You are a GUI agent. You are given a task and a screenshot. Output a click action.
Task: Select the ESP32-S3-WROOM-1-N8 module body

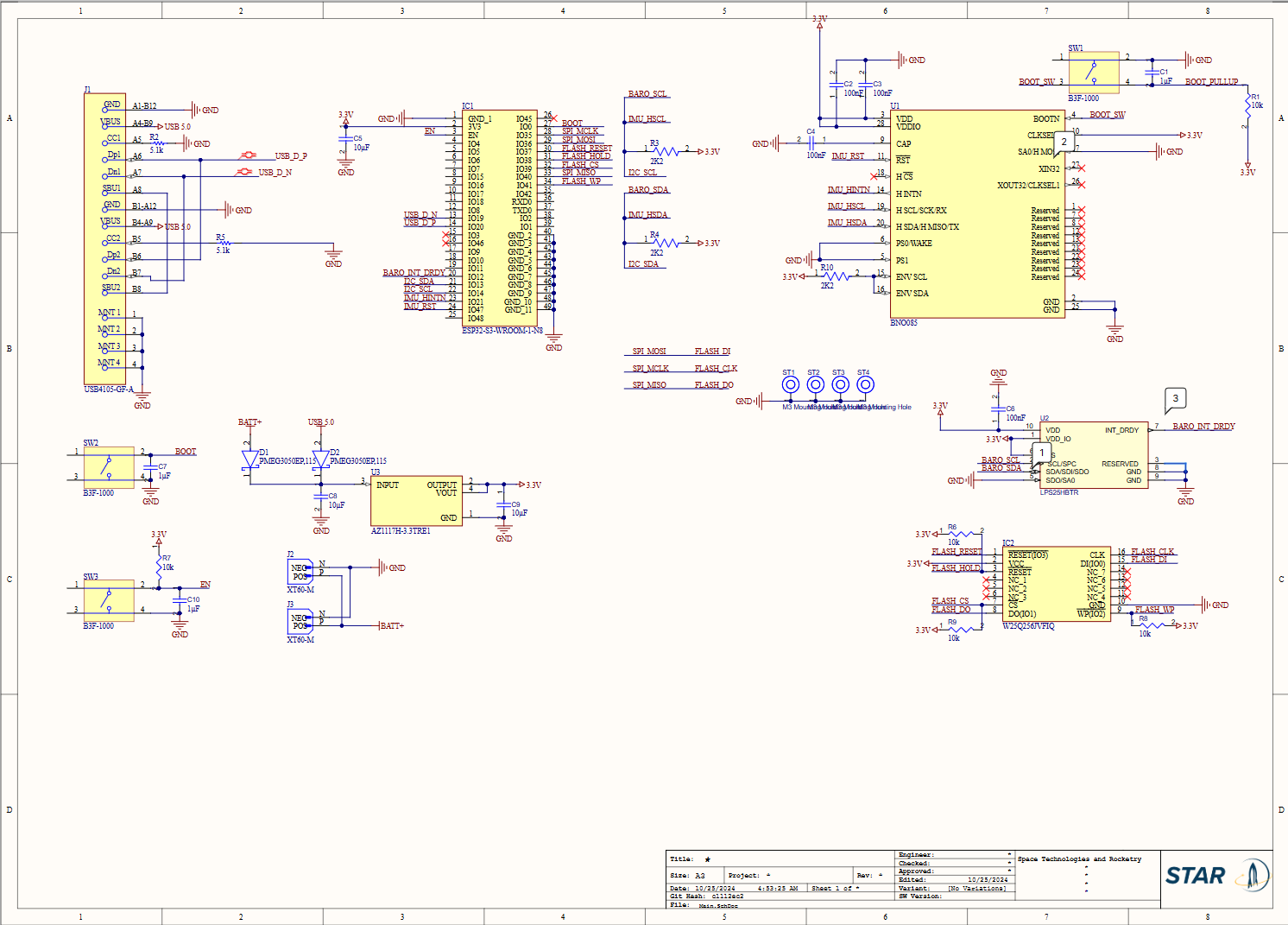tap(501, 218)
